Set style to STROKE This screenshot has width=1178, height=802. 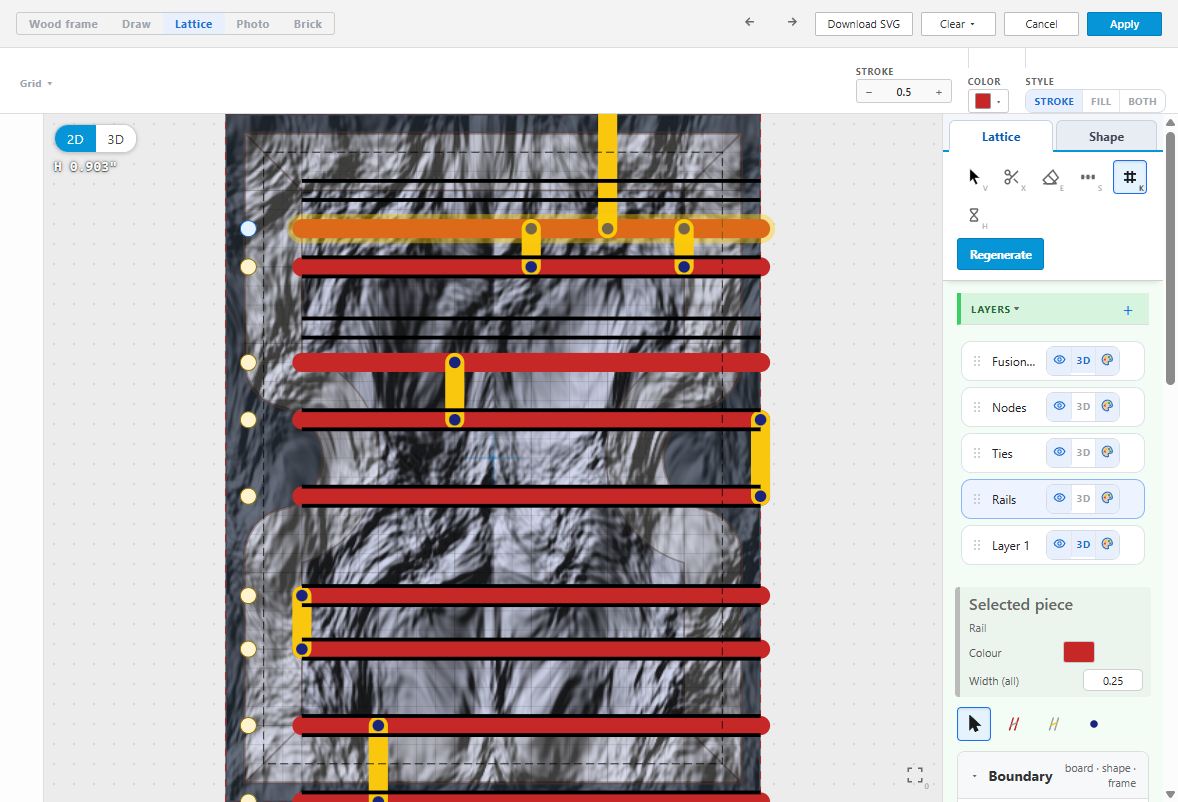coord(1053,101)
